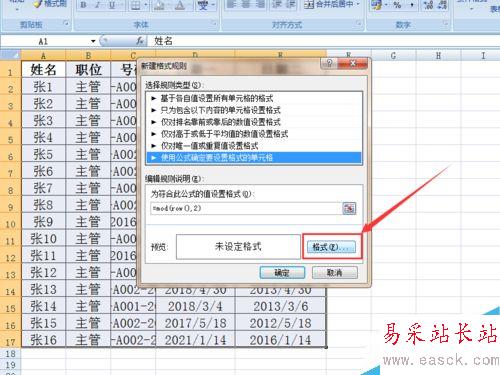Cancel the dialog with 取消
Image resolution: width=500 pixels, height=375 pixels.
(335, 273)
